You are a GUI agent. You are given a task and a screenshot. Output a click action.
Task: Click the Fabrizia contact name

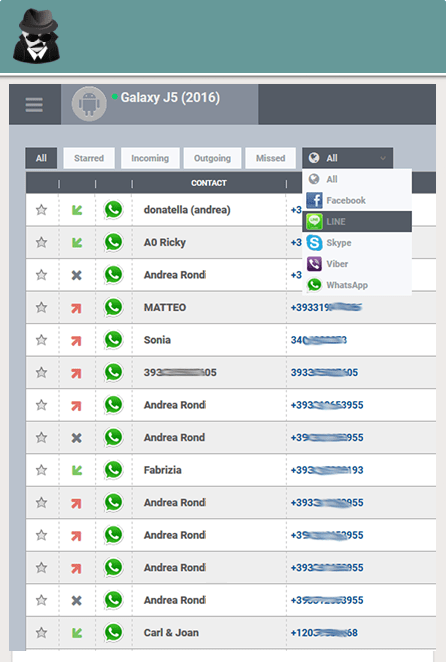[163, 470]
